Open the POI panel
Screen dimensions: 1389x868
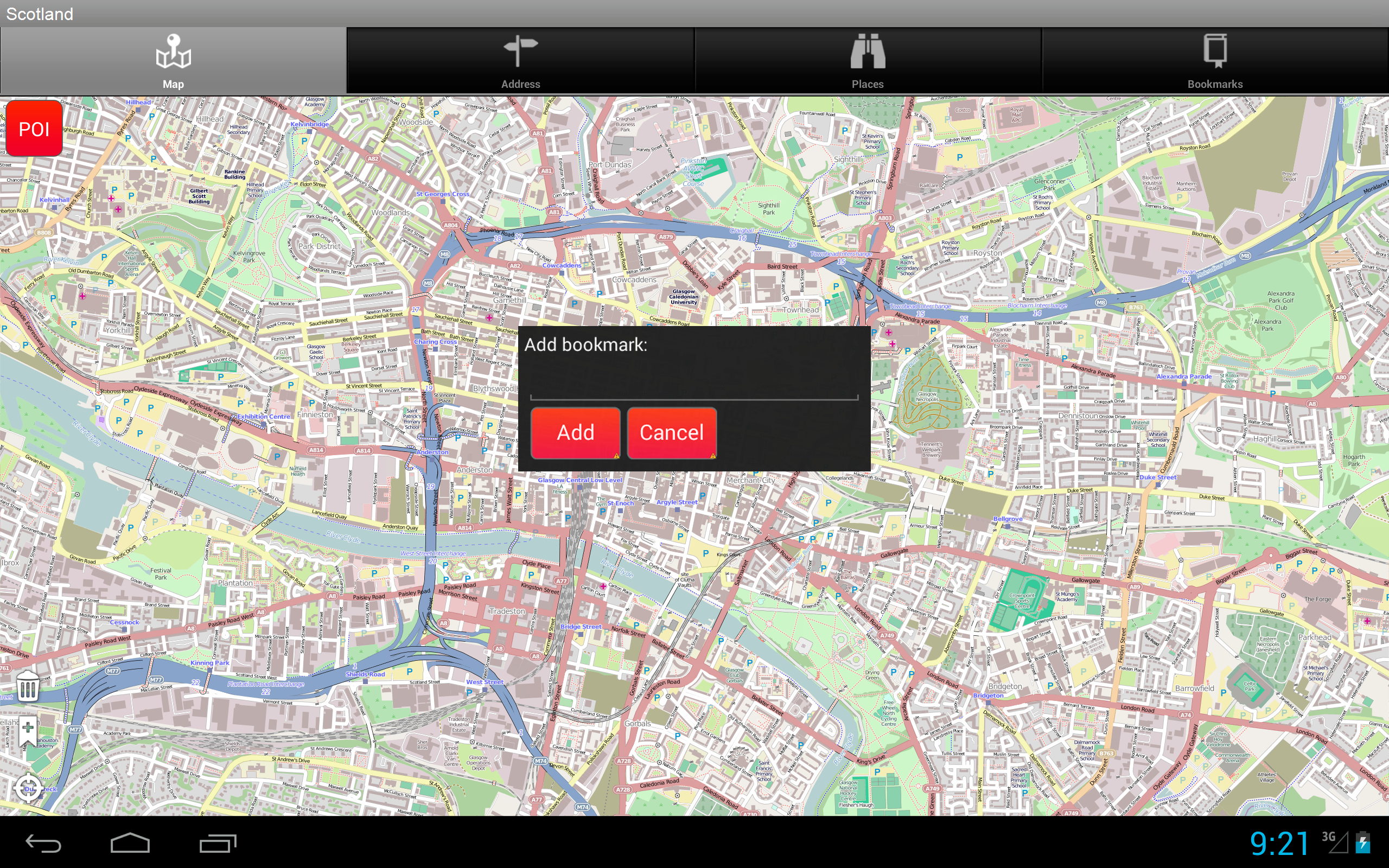click(34, 129)
